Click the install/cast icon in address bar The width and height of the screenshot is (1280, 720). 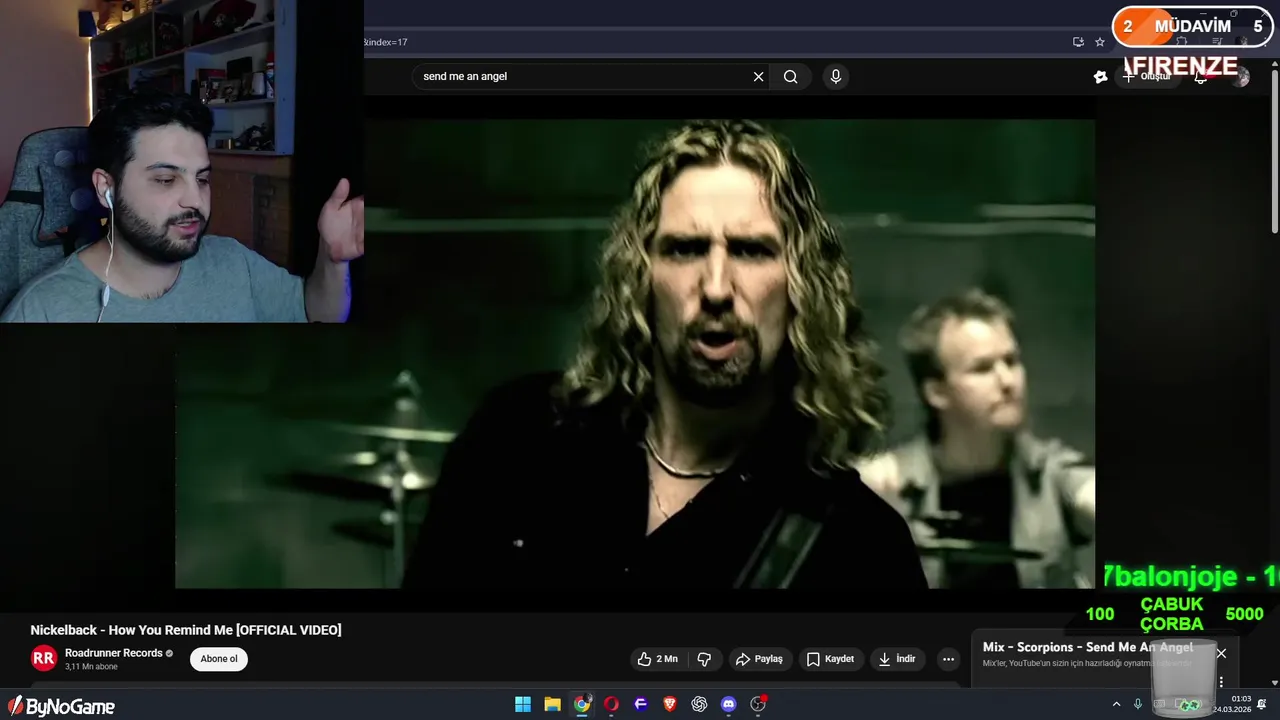click(x=1078, y=42)
